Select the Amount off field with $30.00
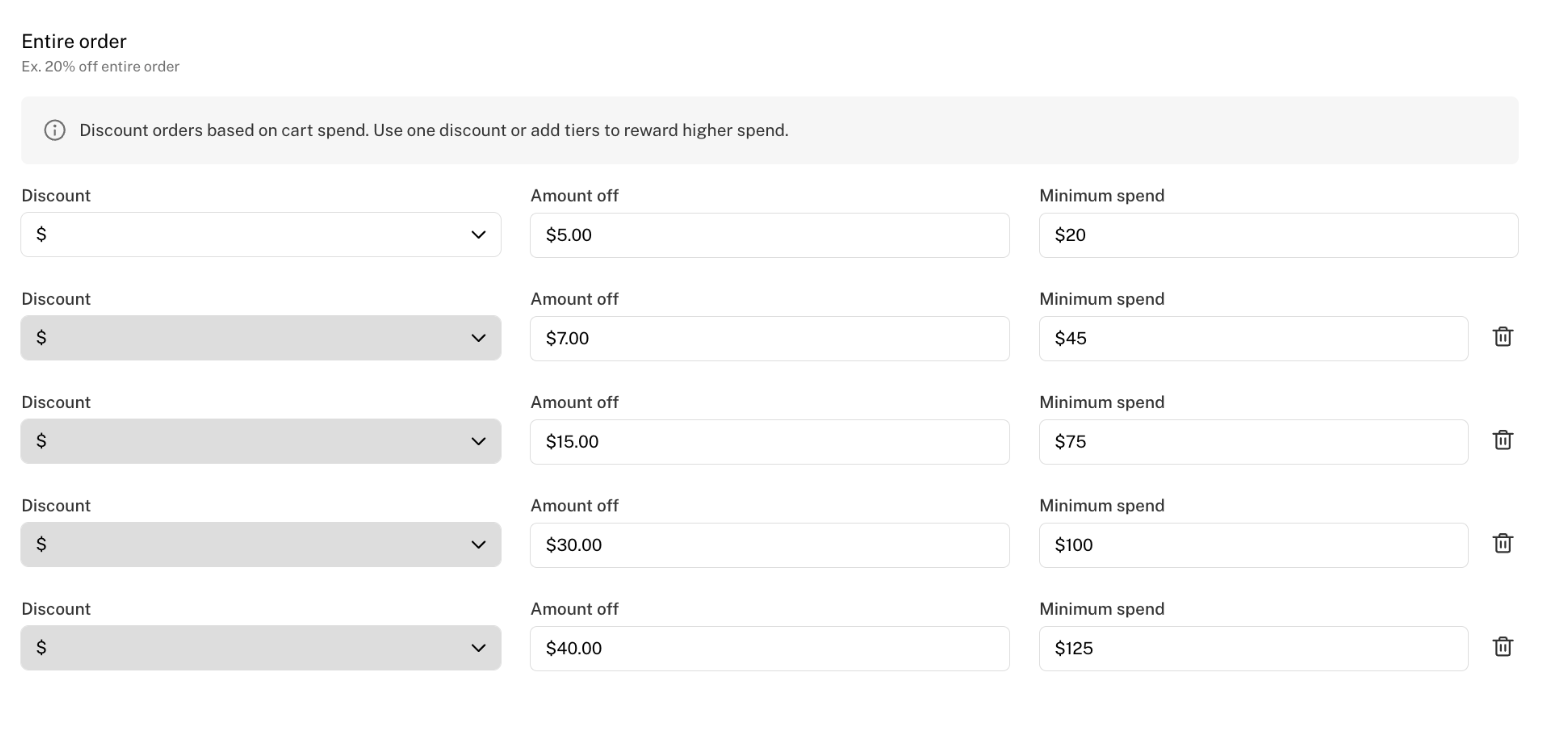 point(769,545)
